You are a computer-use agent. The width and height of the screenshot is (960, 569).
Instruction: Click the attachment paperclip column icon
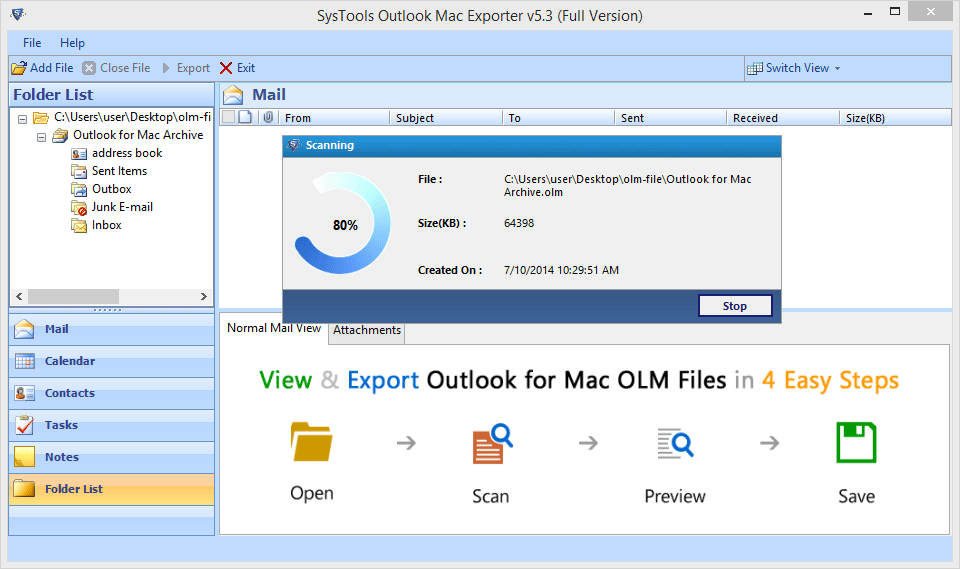pos(268,117)
